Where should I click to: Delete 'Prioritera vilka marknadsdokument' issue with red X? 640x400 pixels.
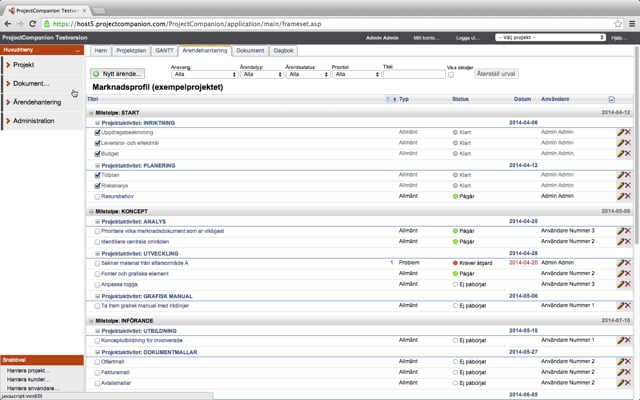tap(628, 231)
